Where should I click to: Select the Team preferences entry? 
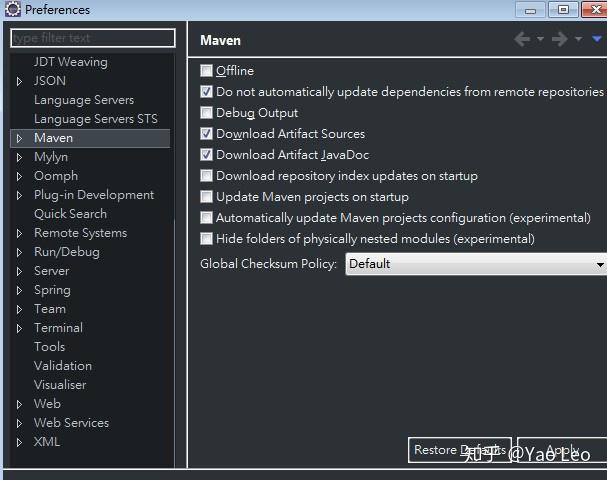(x=50, y=309)
